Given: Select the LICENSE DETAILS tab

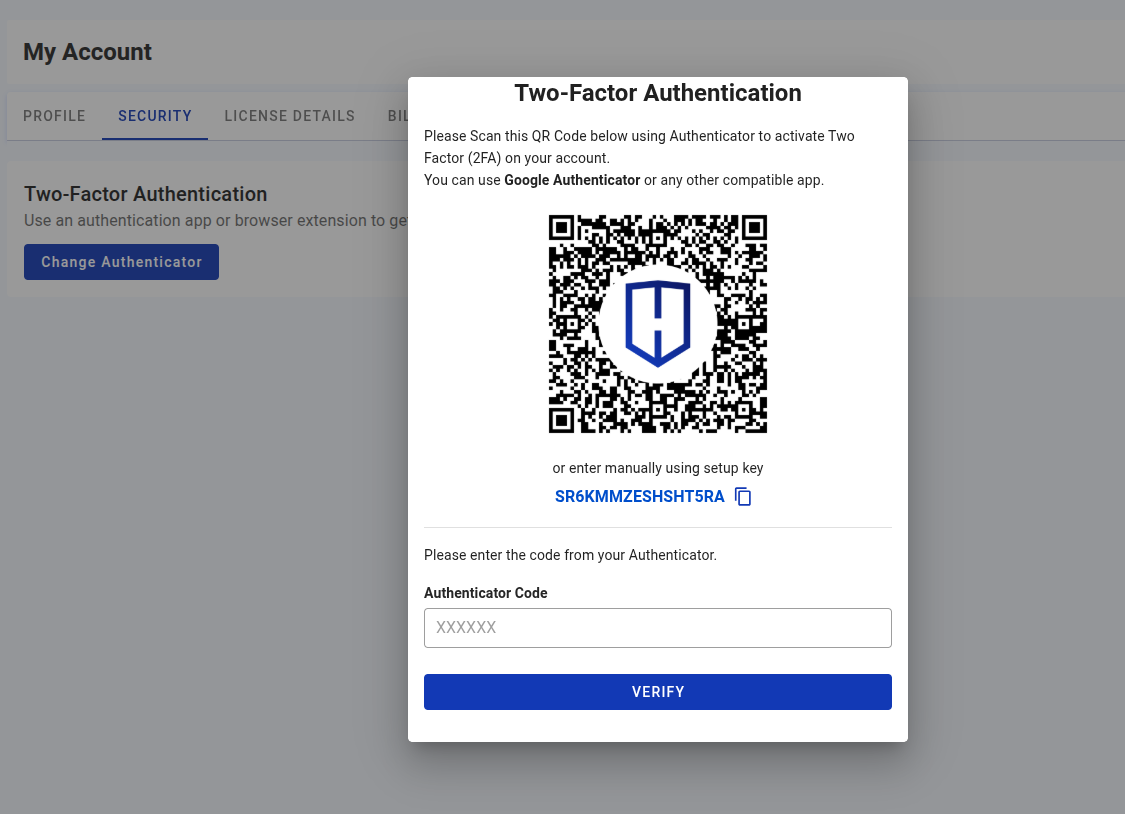Looking at the screenshot, I should [x=289, y=116].
